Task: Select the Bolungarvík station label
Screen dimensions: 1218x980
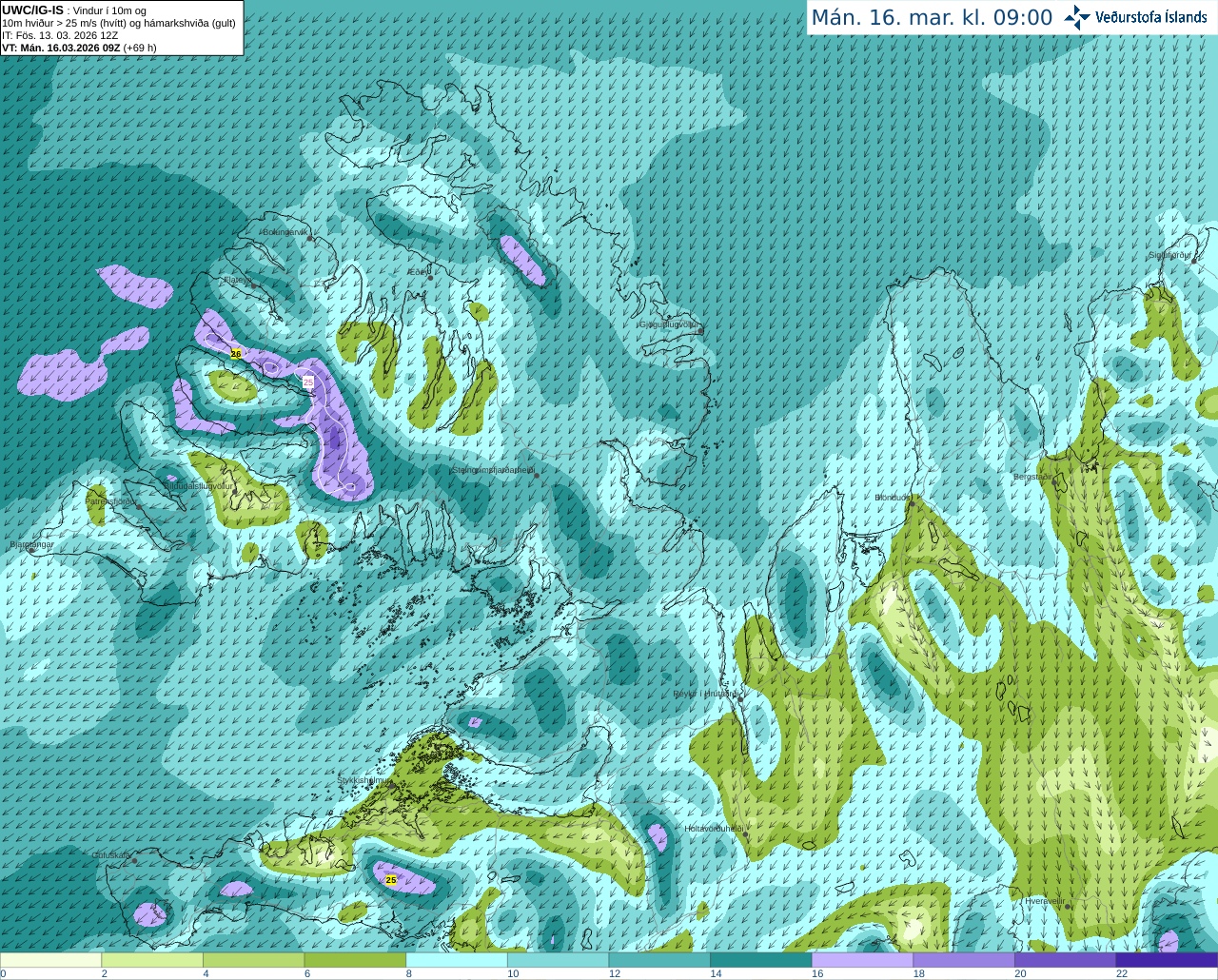Action: 285,232
